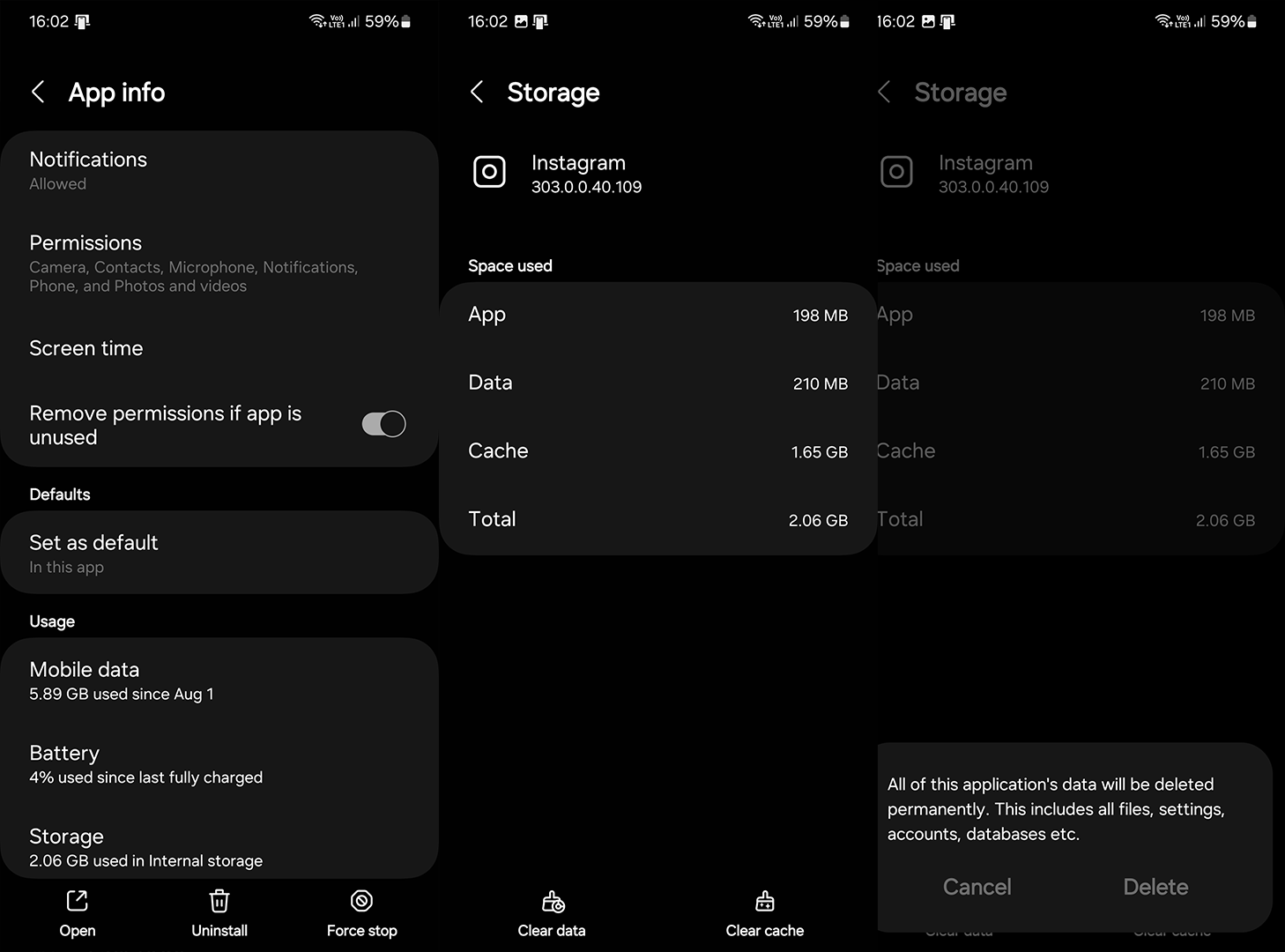Image resolution: width=1285 pixels, height=952 pixels.
Task: Open Storage 2.06 GB entry
Action: (219, 847)
